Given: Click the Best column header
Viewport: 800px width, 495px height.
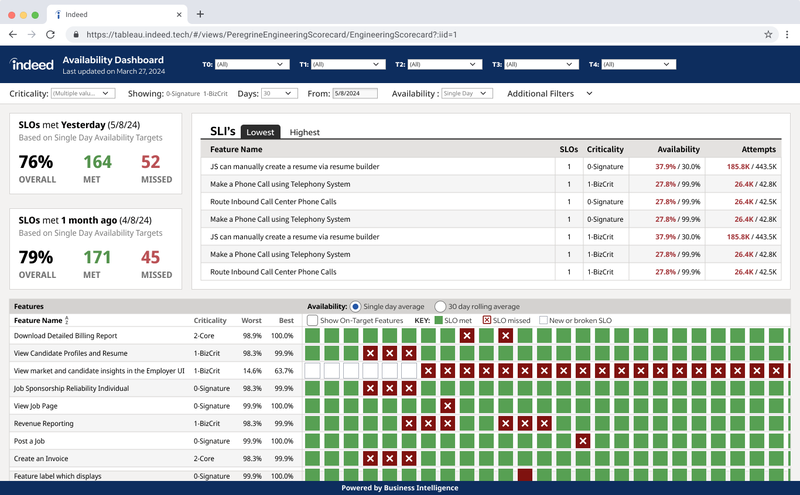Looking at the screenshot, I should point(286,320).
